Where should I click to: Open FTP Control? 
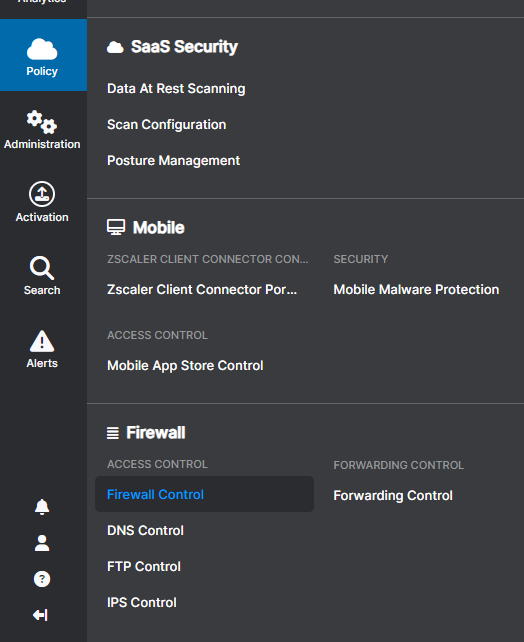[x=144, y=567]
